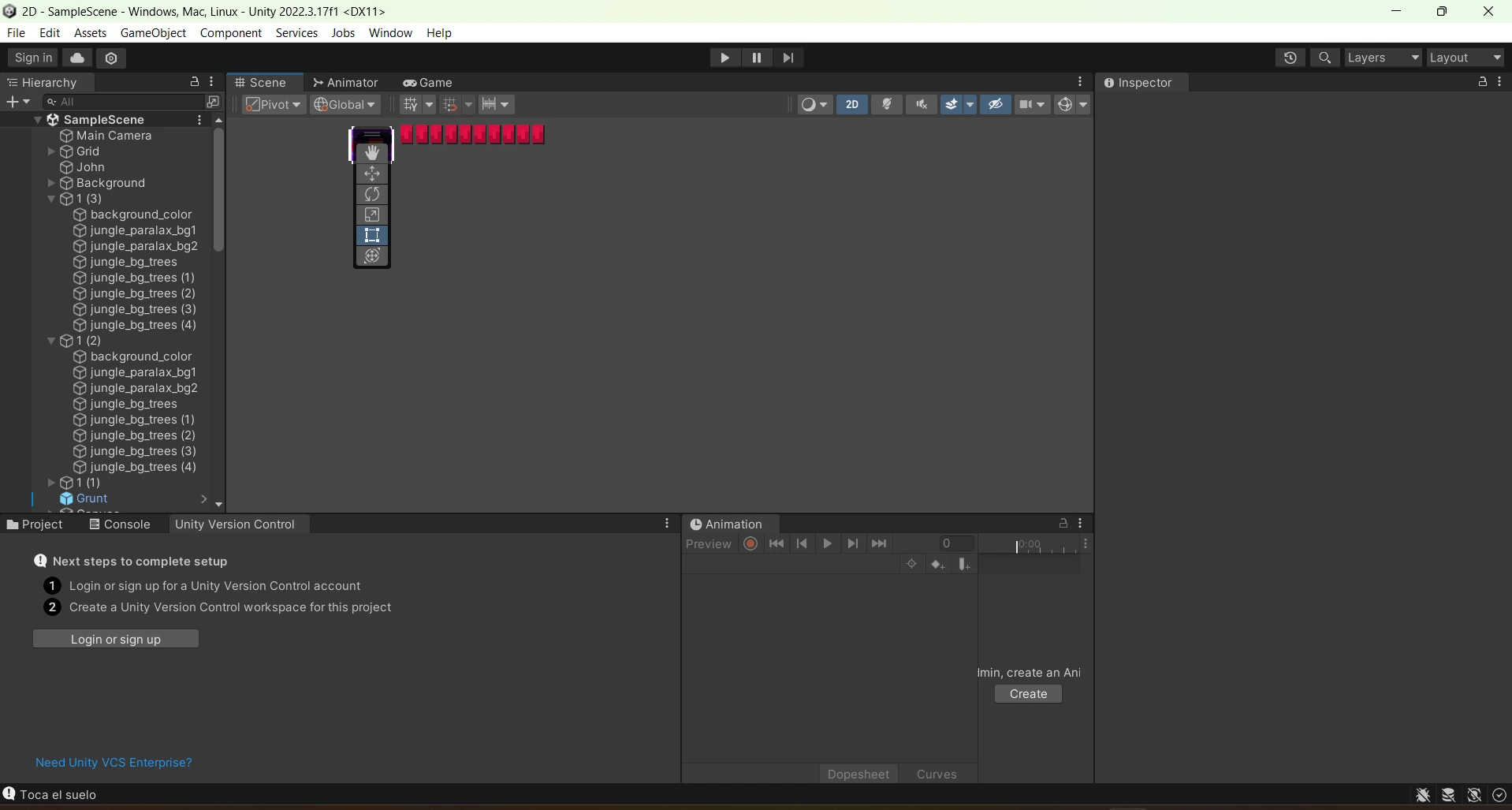Open the Pivot dropdown
1512x810 pixels.
coord(274,104)
